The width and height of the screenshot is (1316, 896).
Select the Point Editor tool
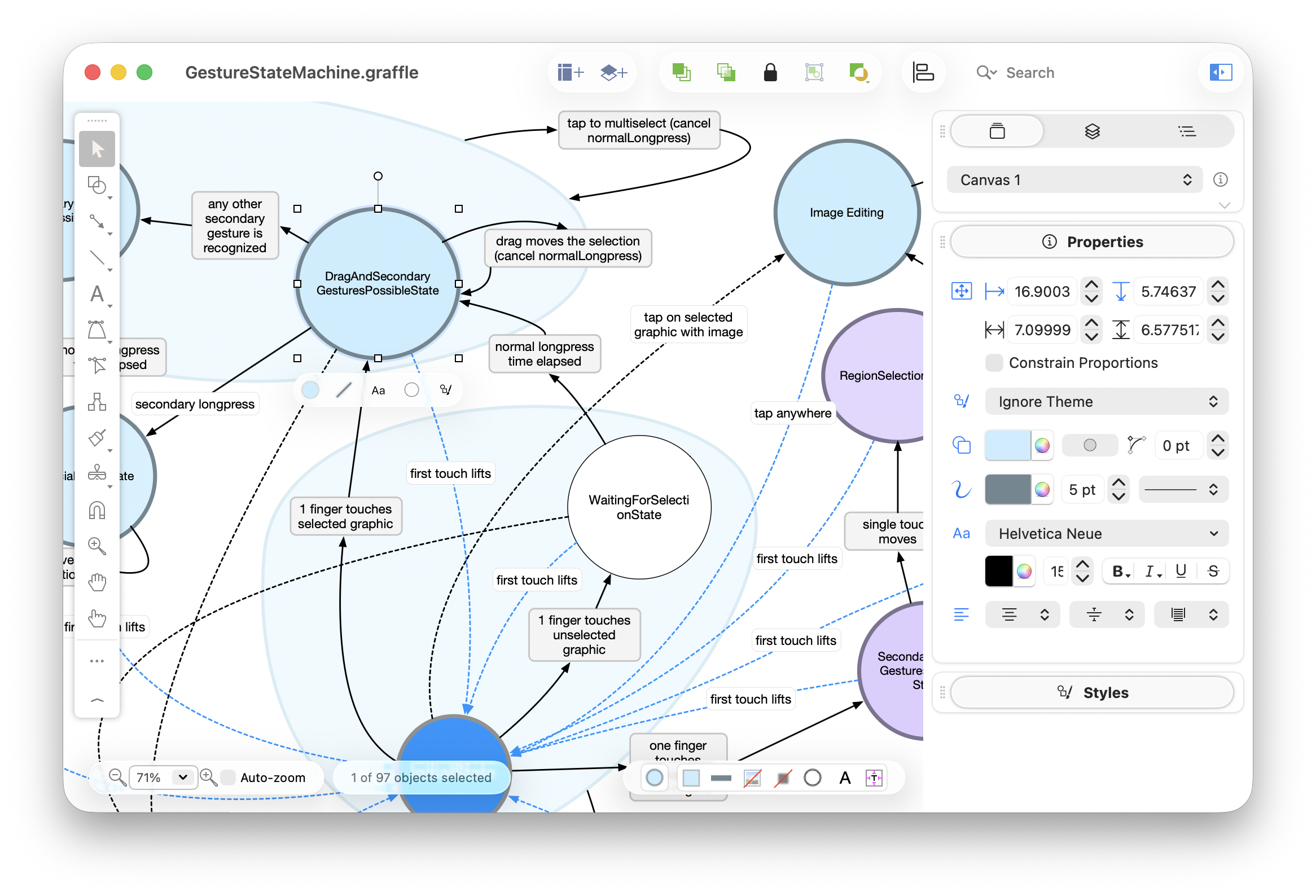[98, 364]
